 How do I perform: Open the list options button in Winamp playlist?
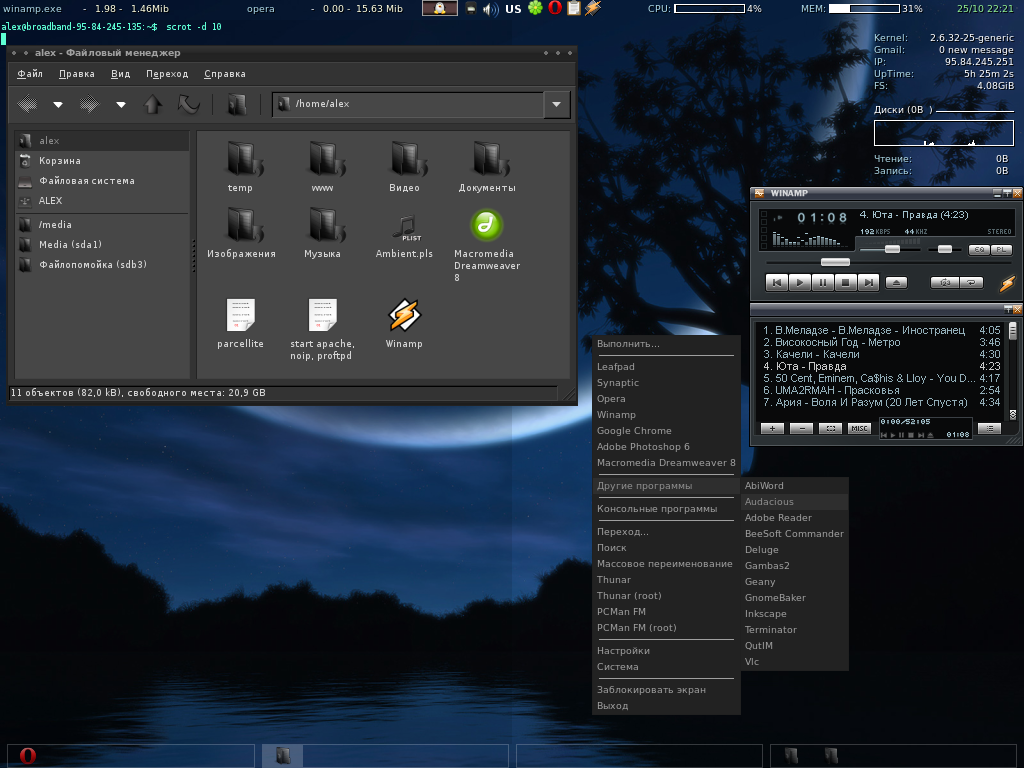click(x=989, y=428)
